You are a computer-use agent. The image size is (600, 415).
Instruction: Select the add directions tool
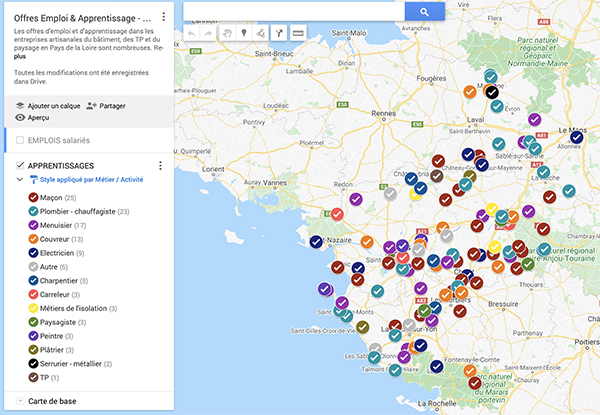tap(278, 33)
